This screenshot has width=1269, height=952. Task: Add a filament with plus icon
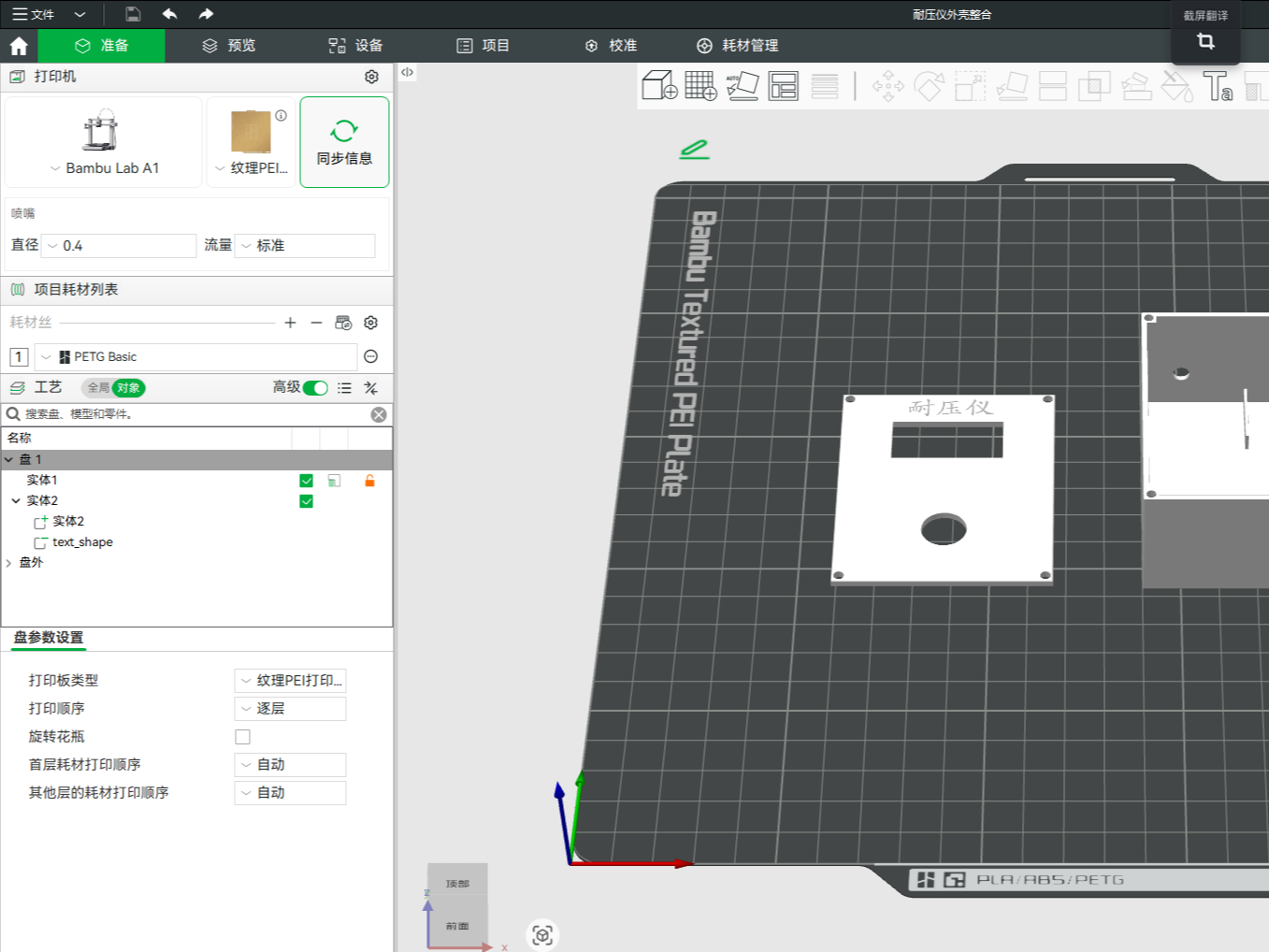pos(290,323)
